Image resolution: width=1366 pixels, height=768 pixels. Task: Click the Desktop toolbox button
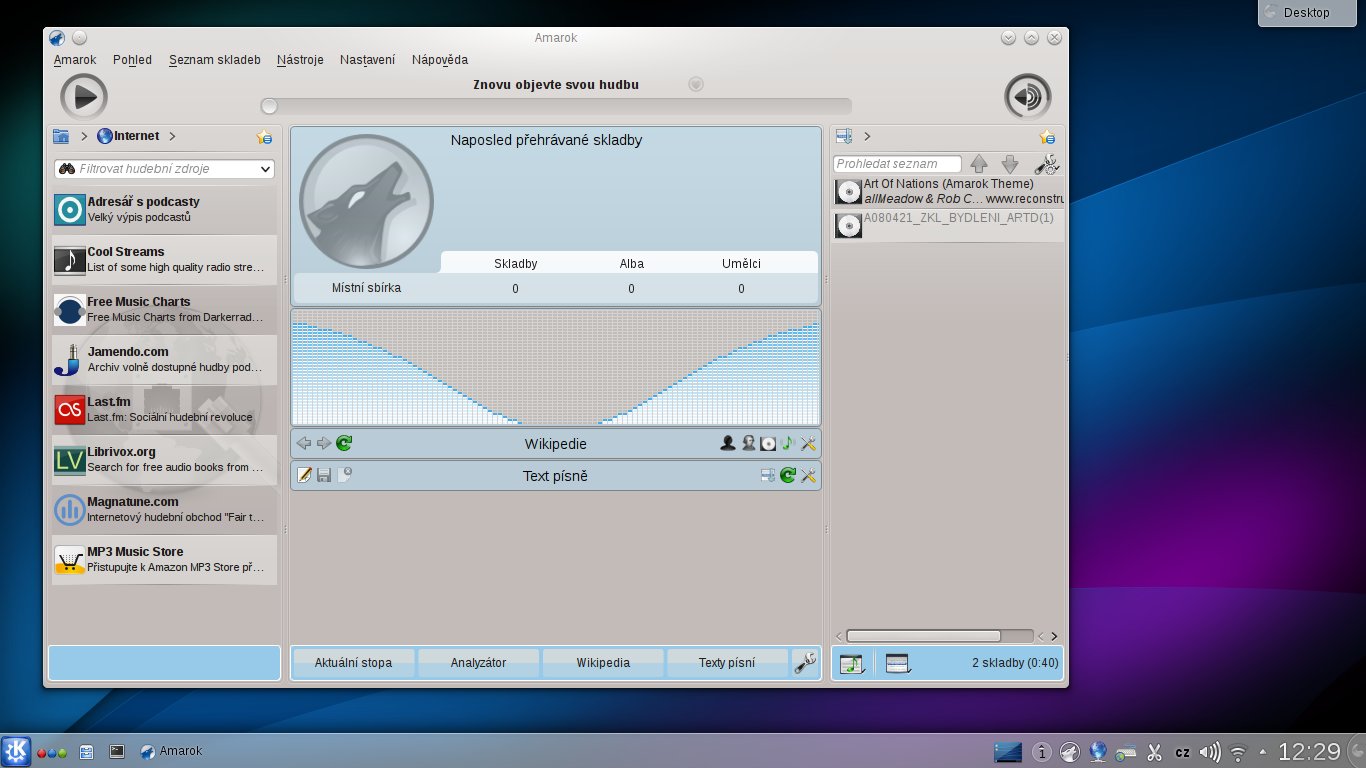pyautogui.click(x=1307, y=12)
